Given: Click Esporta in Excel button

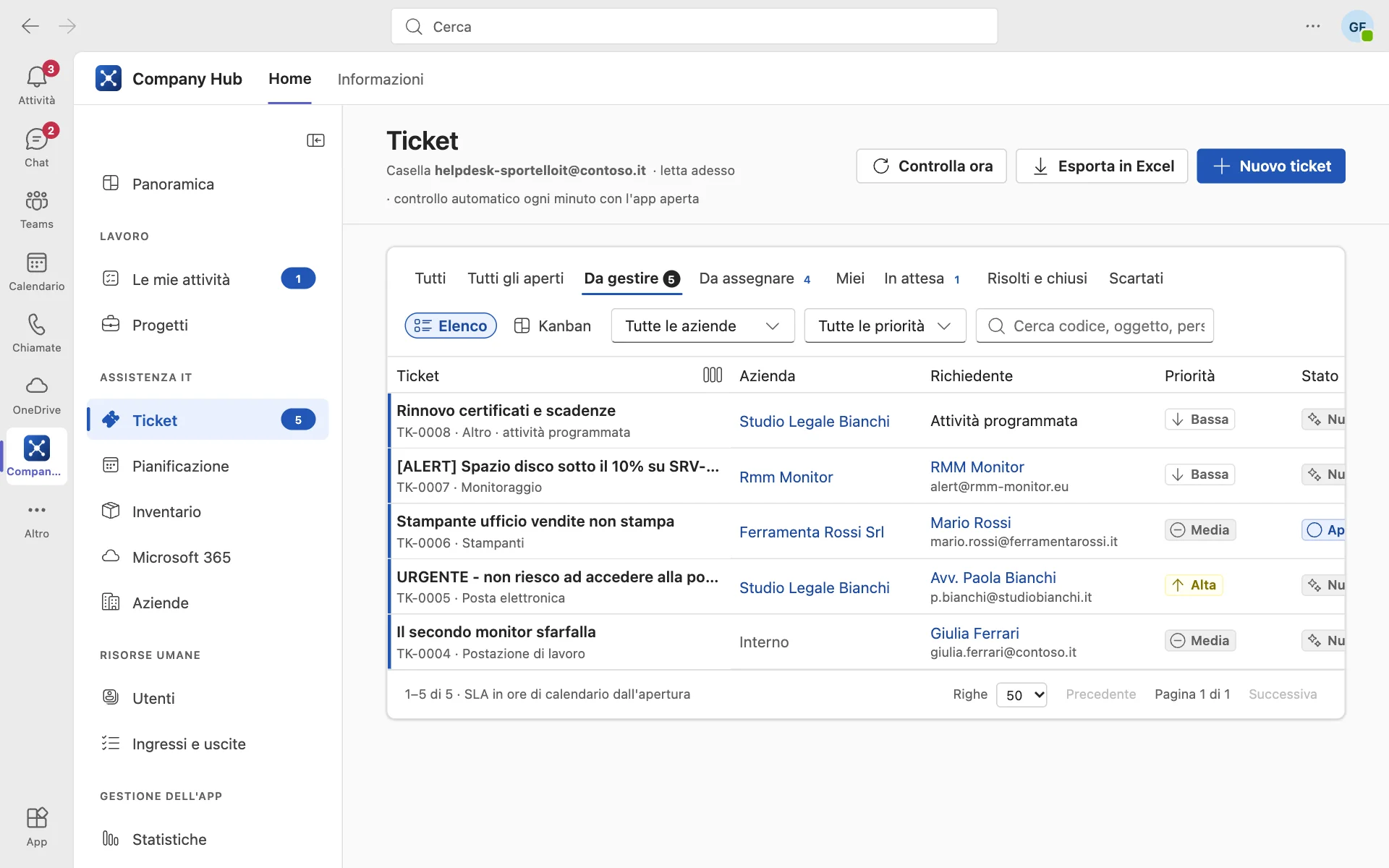Looking at the screenshot, I should pos(1102,166).
